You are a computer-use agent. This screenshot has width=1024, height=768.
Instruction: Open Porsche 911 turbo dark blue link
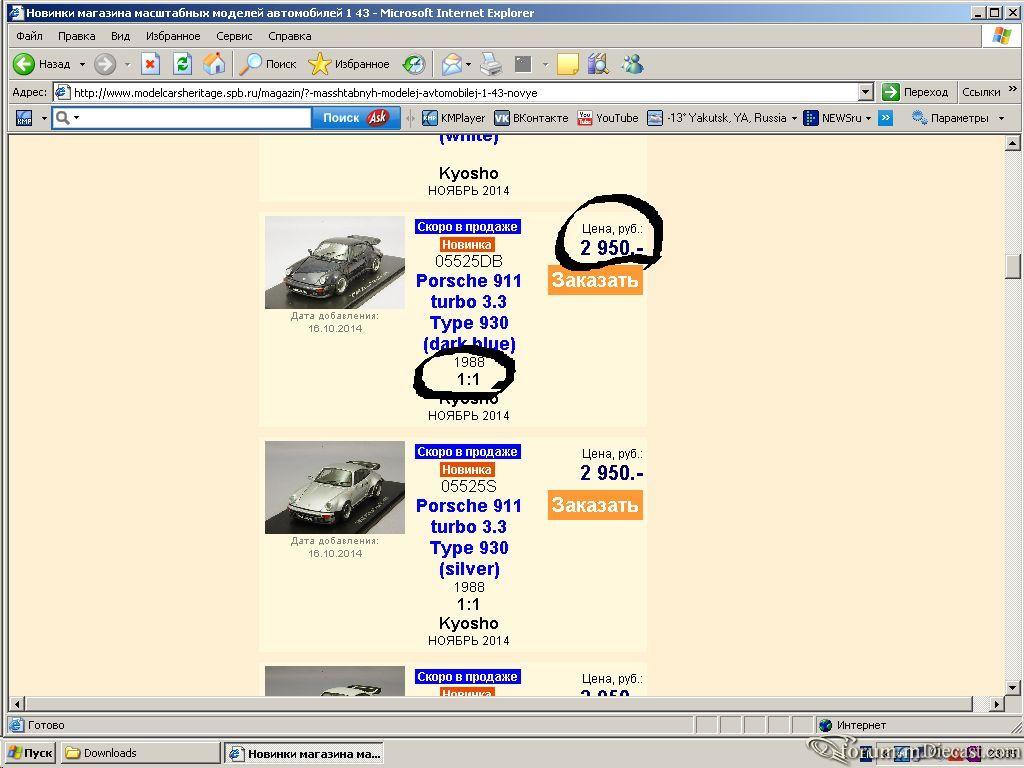(x=469, y=312)
